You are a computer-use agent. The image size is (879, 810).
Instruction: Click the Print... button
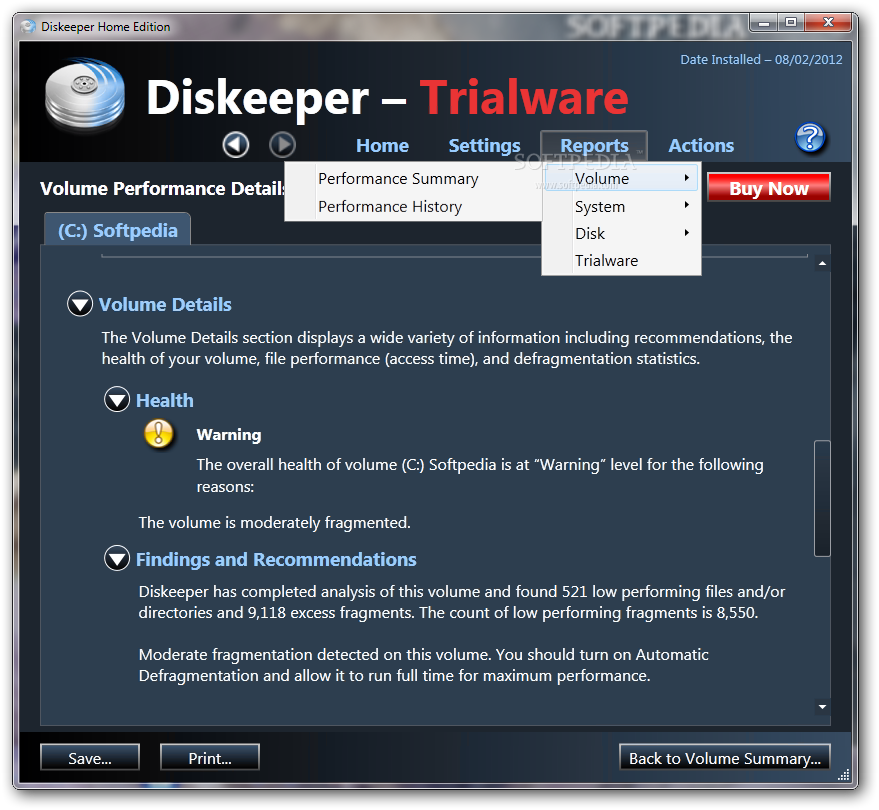[x=210, y=758]
